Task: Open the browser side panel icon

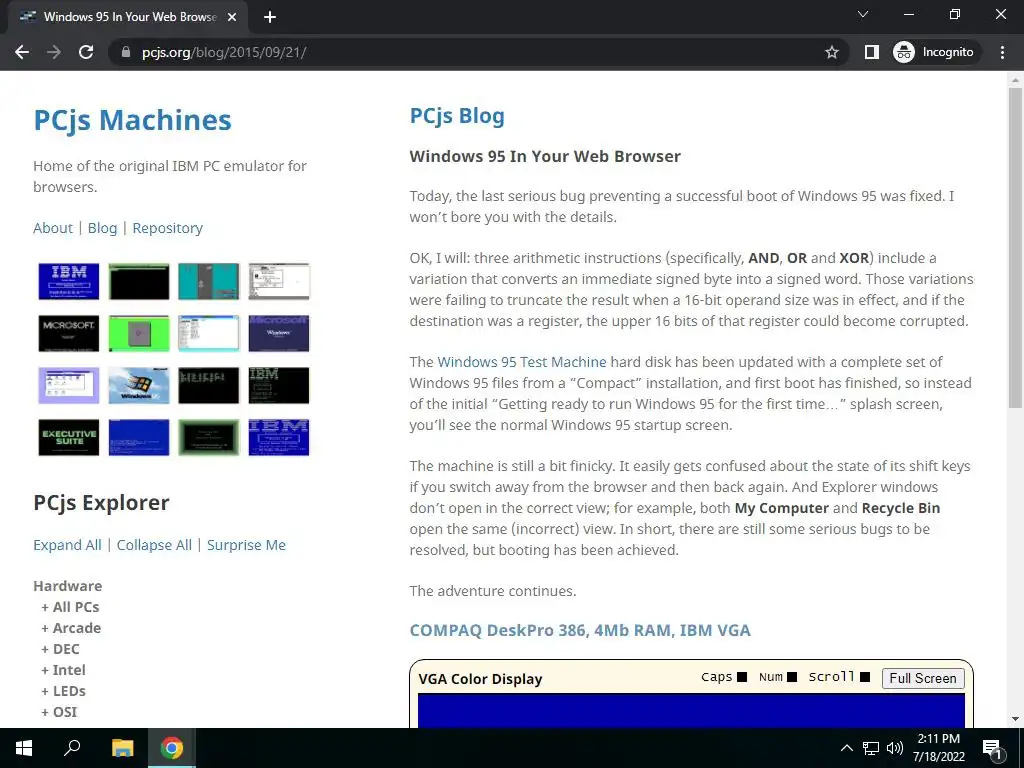Action: (872, 52)
